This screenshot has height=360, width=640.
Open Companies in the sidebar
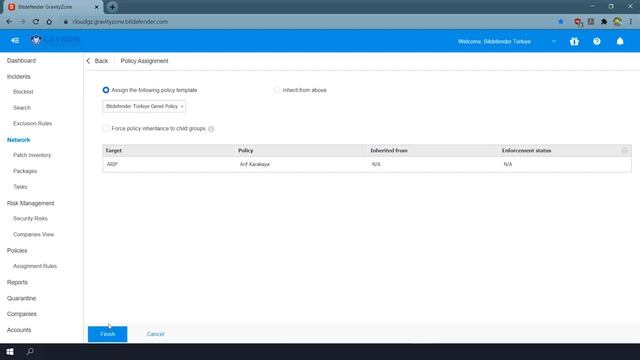pos(22,314)
